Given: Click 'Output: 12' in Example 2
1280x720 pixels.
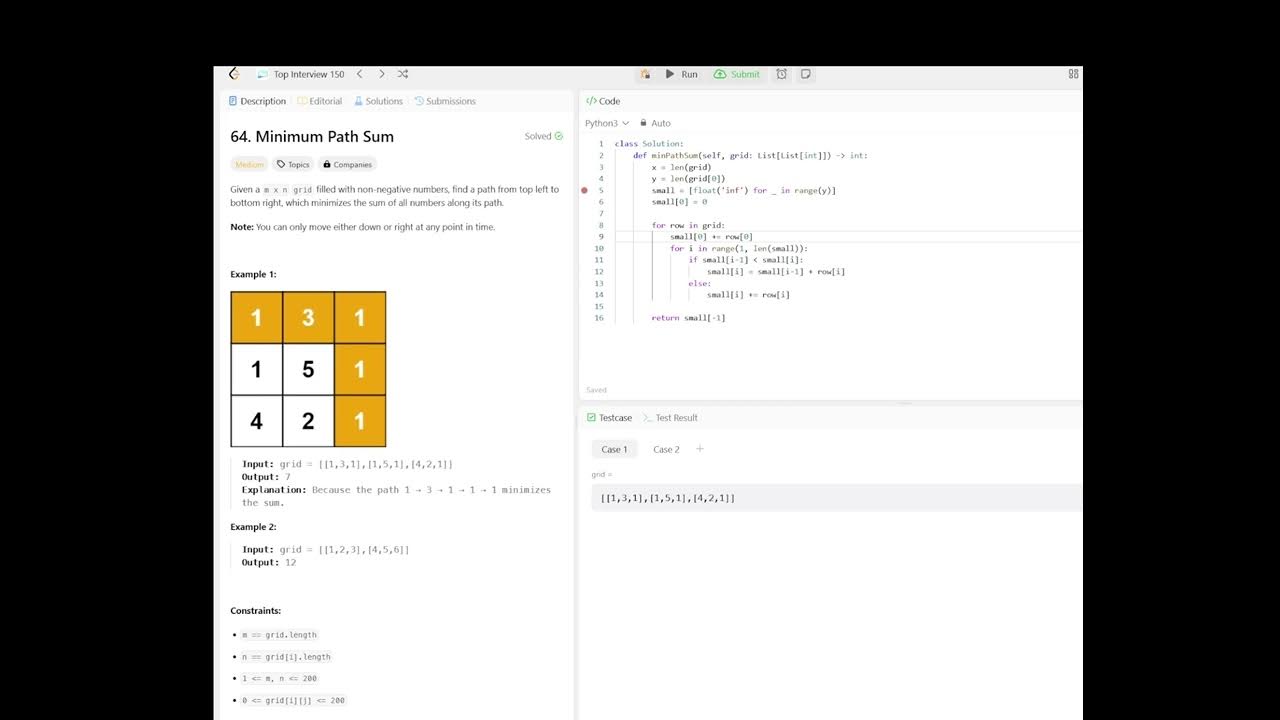Looking at the screenshot, I should pyautogui.click(x=269, y=563).
